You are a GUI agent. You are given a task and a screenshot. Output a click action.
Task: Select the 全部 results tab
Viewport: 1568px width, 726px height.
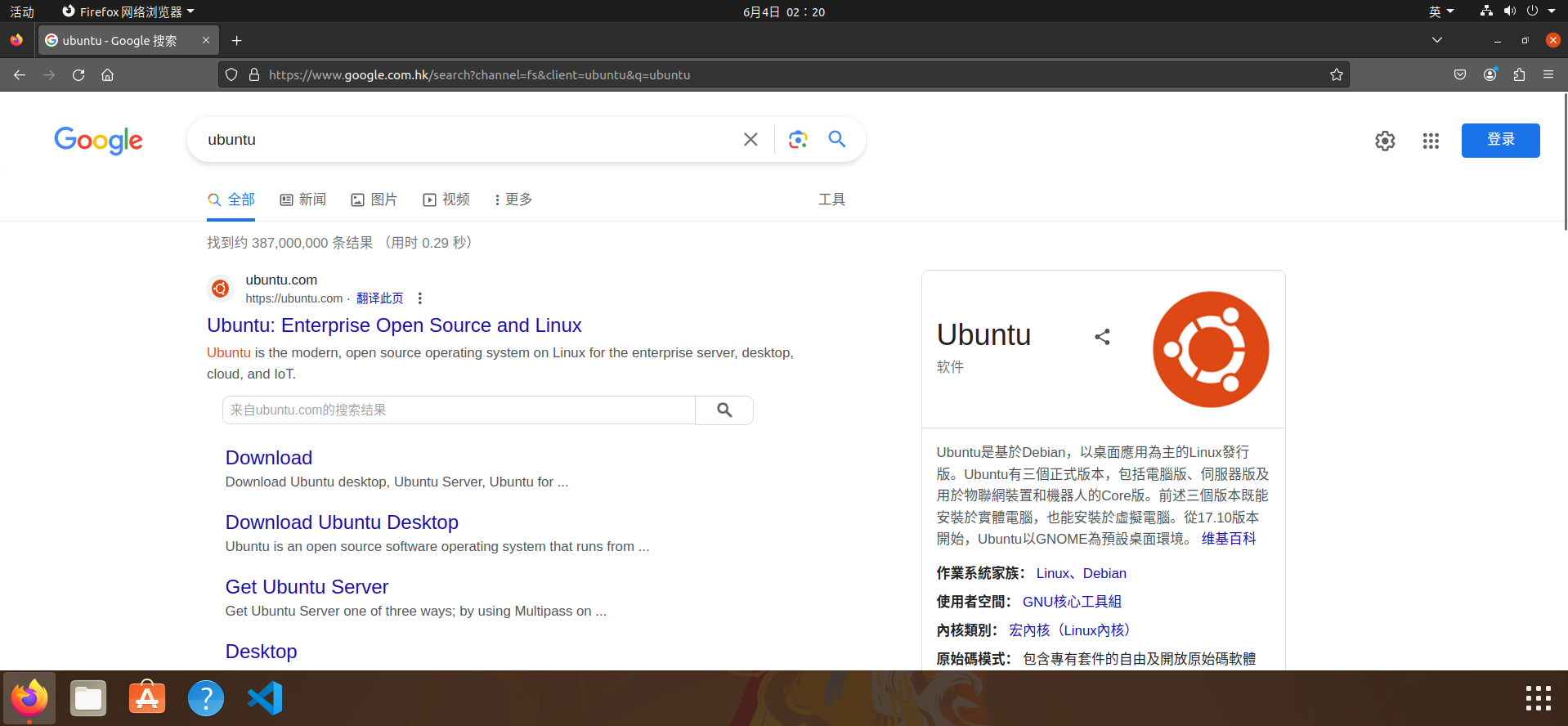tap(231, 199)
